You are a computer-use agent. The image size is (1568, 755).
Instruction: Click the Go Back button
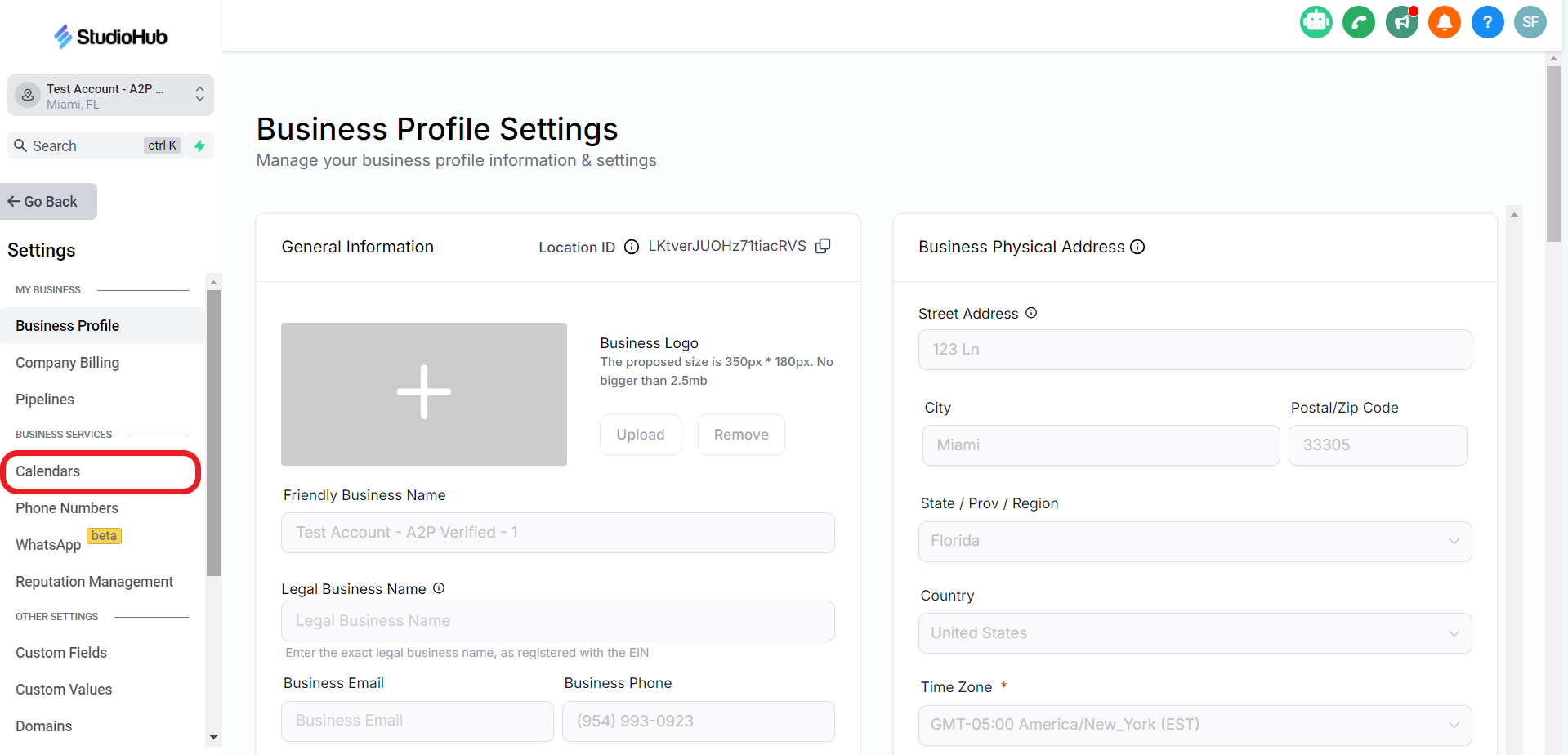(x=48, y=201)
